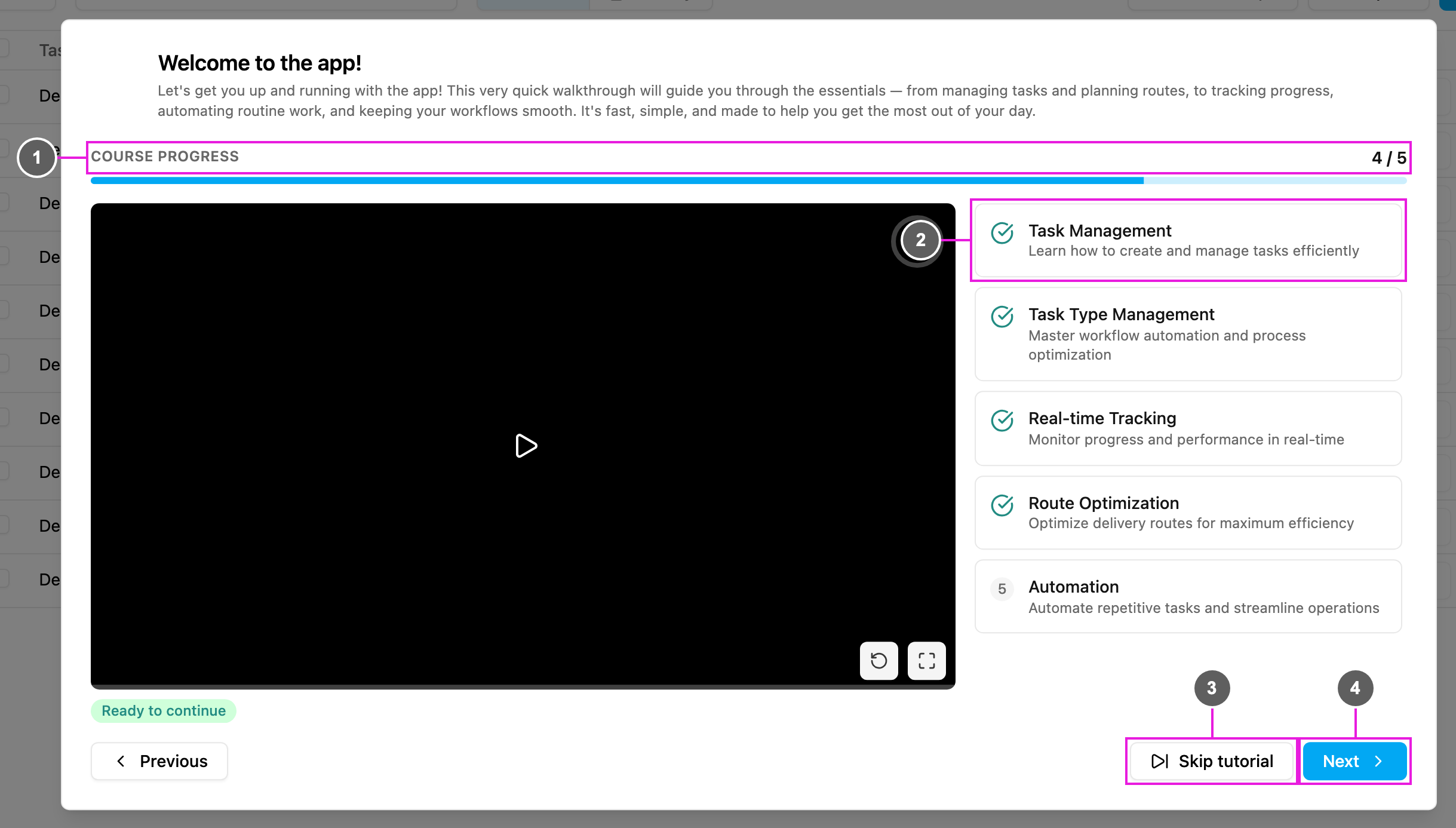Go to the Previous step

159,761
